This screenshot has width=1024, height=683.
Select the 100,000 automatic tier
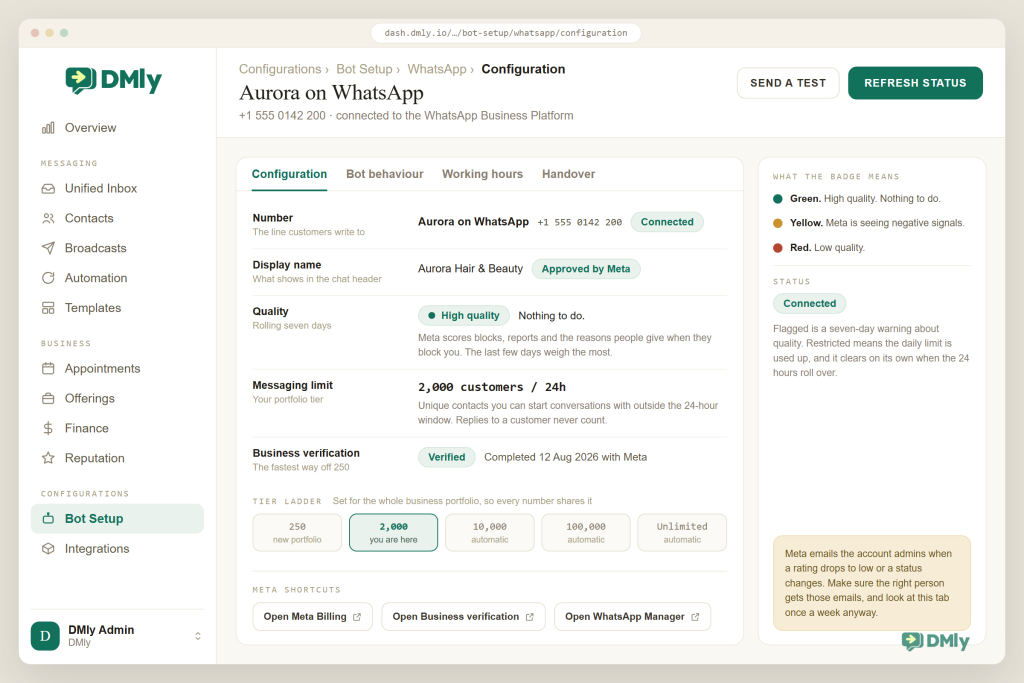click(586, 533)
